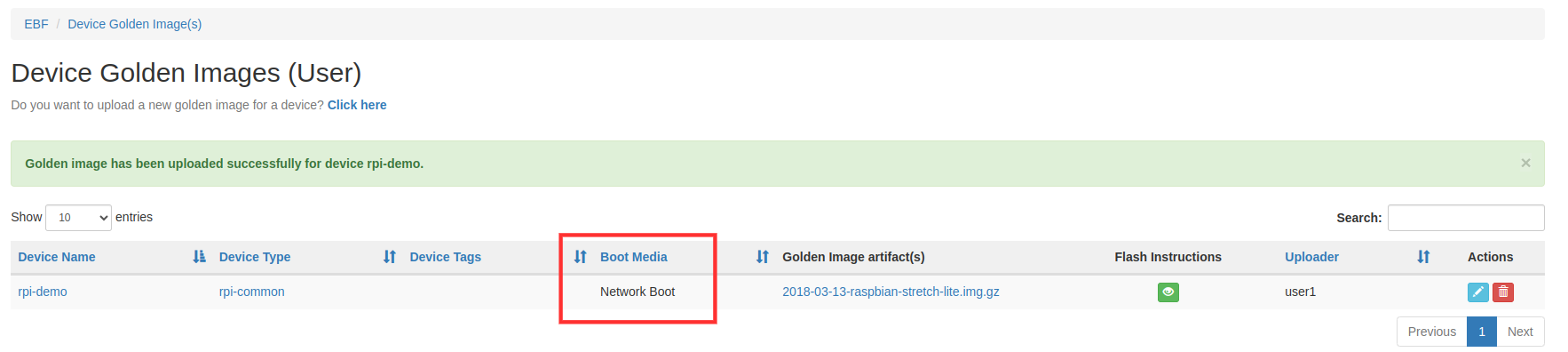This screenshot has height=352, width=1568.
Task: Open the raspbian-stretch-lite.img.gz artifact link
Action: tap(891, 292)
